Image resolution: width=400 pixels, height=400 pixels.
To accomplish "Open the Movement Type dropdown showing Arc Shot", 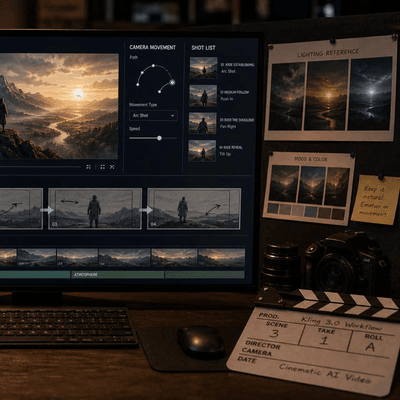I will (153, 115).
